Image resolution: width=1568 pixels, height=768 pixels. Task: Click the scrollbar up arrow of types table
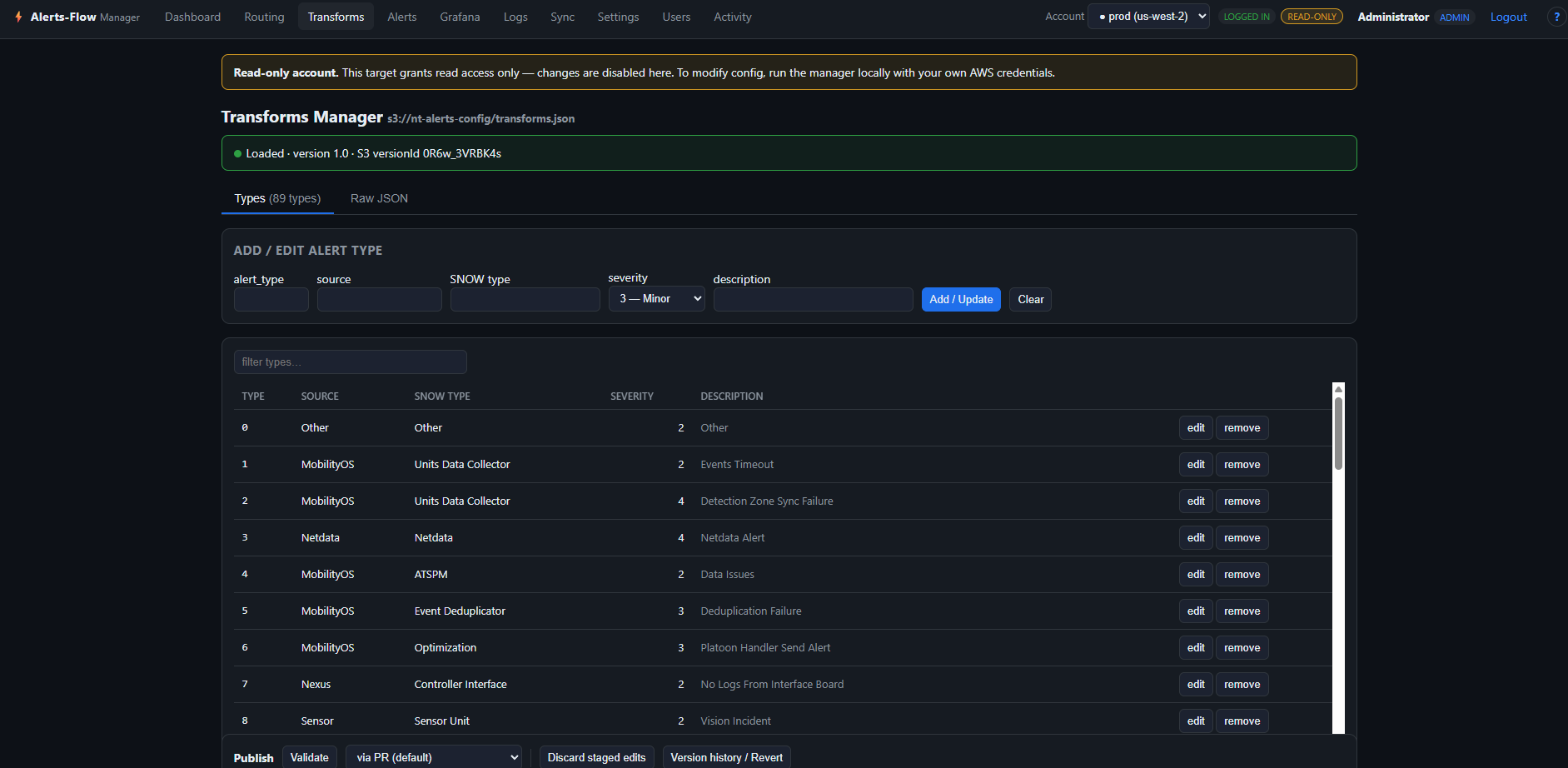[x=1338, y=389]
